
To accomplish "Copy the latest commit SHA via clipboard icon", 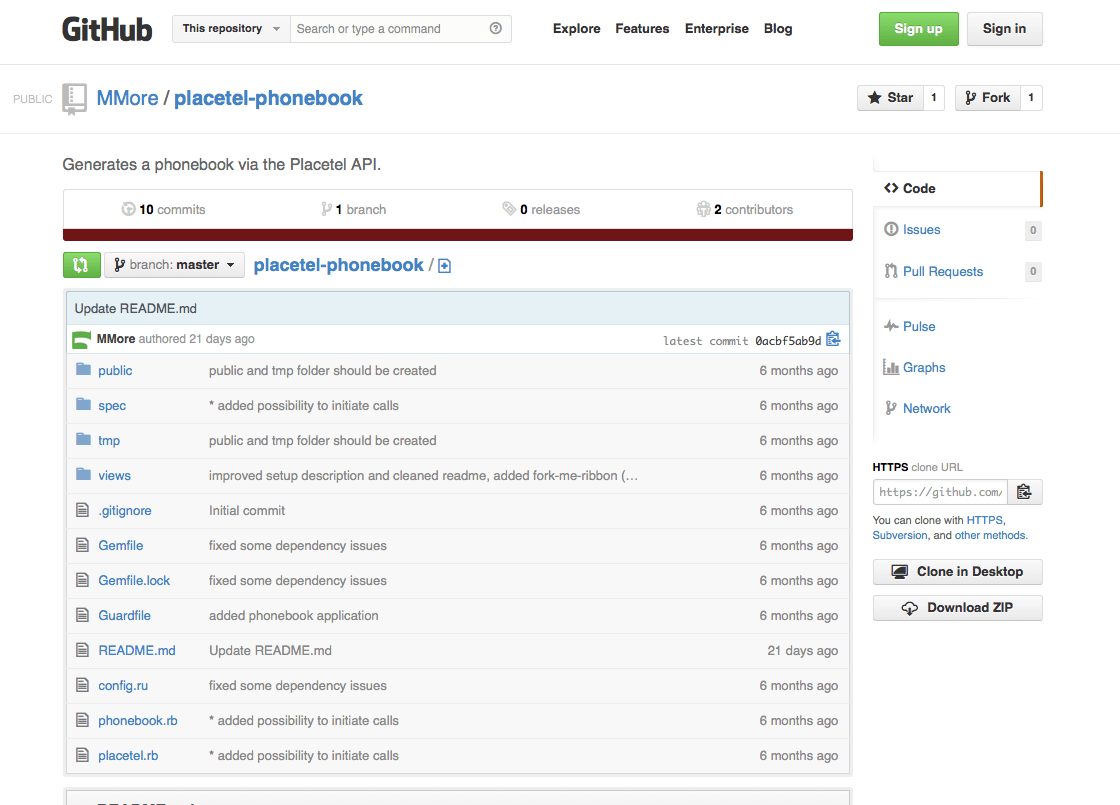I will click(833, 339).
